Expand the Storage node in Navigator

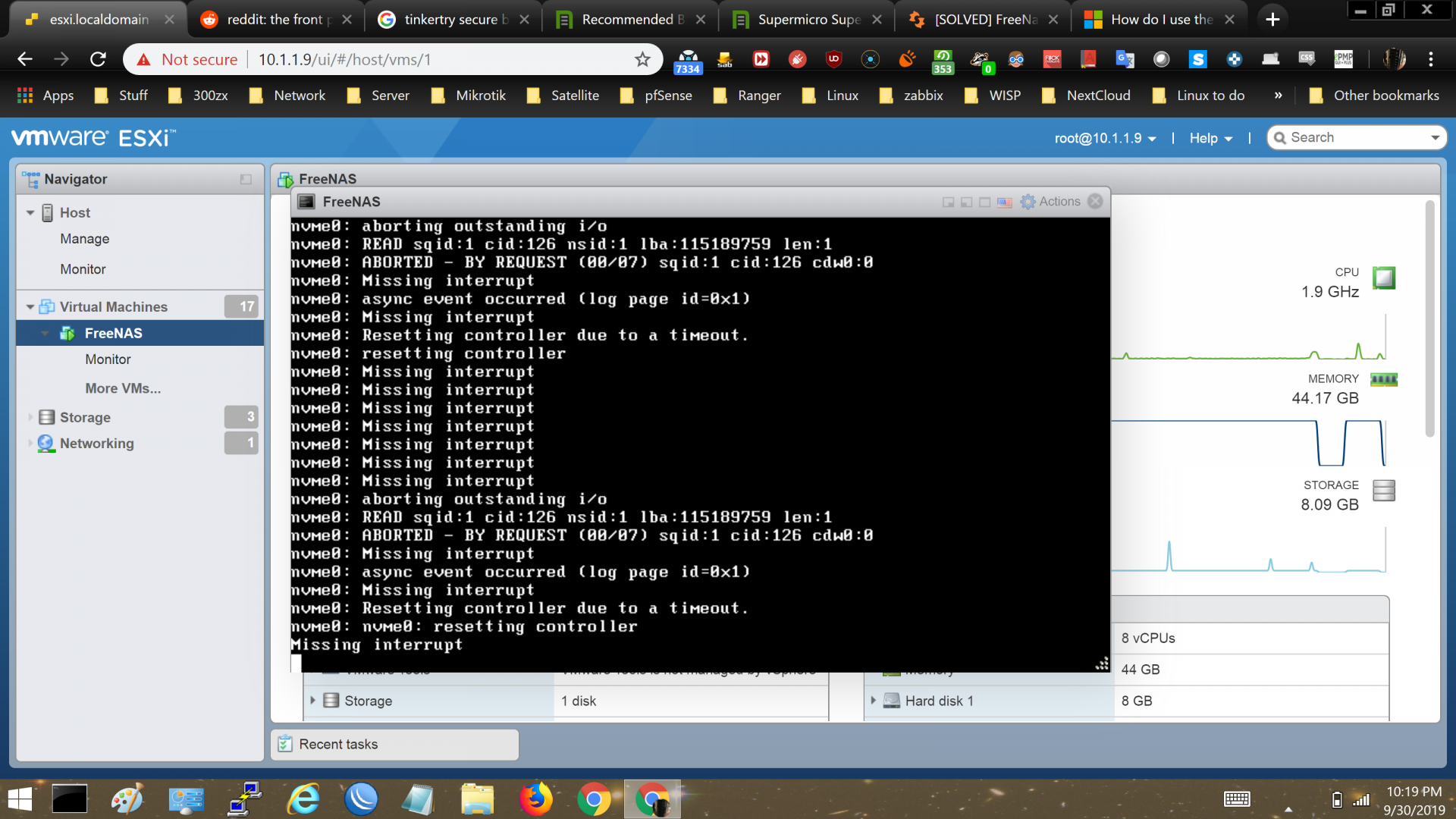30,418
